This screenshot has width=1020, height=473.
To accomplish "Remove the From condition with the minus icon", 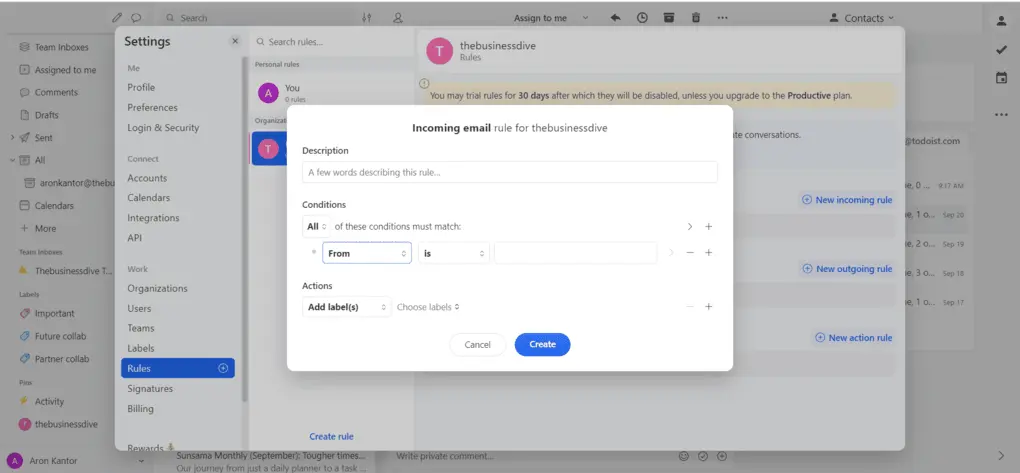I will [x=690, y=253].
